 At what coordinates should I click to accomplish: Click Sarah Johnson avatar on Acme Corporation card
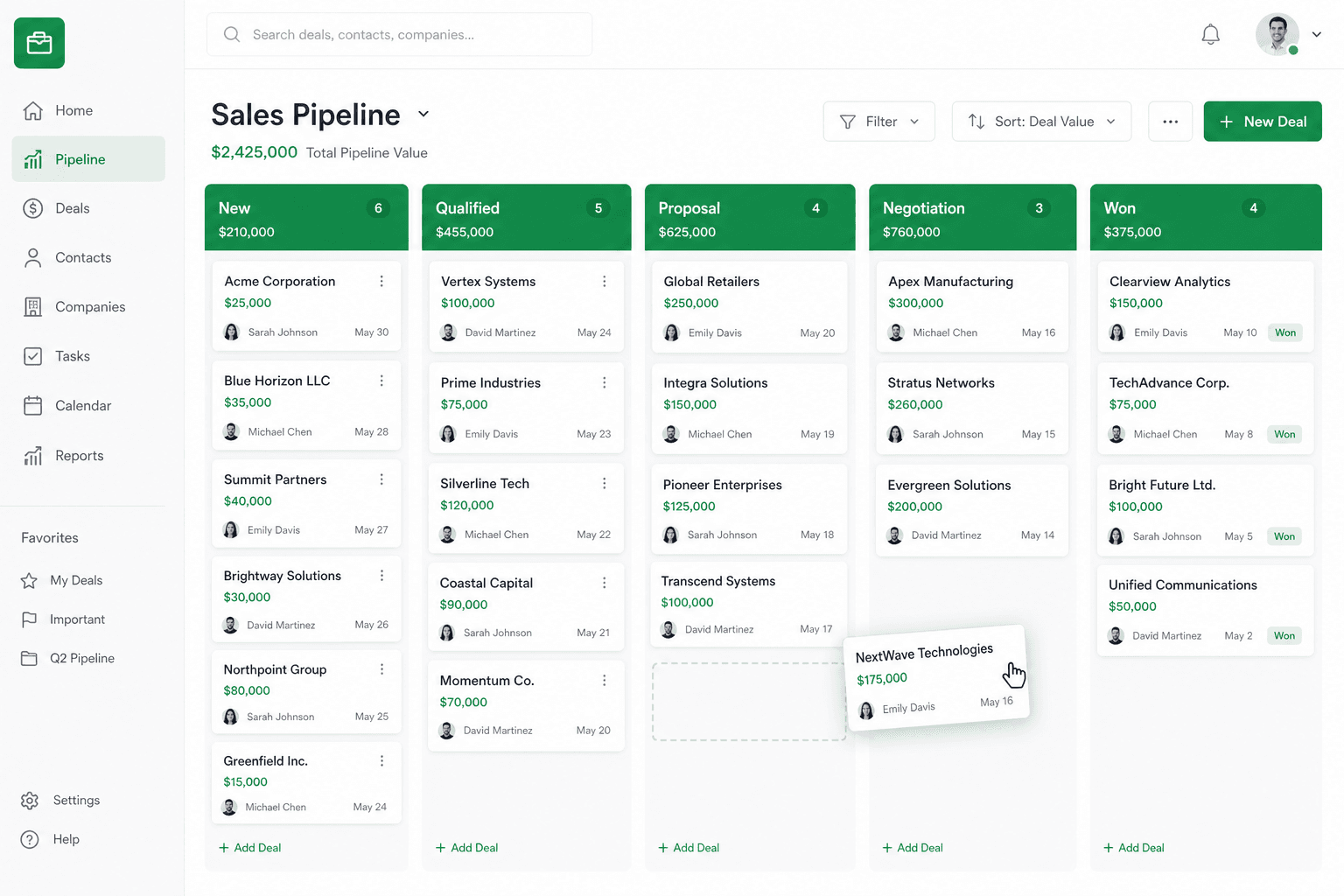pyautogui.click(x=232, y=332)
